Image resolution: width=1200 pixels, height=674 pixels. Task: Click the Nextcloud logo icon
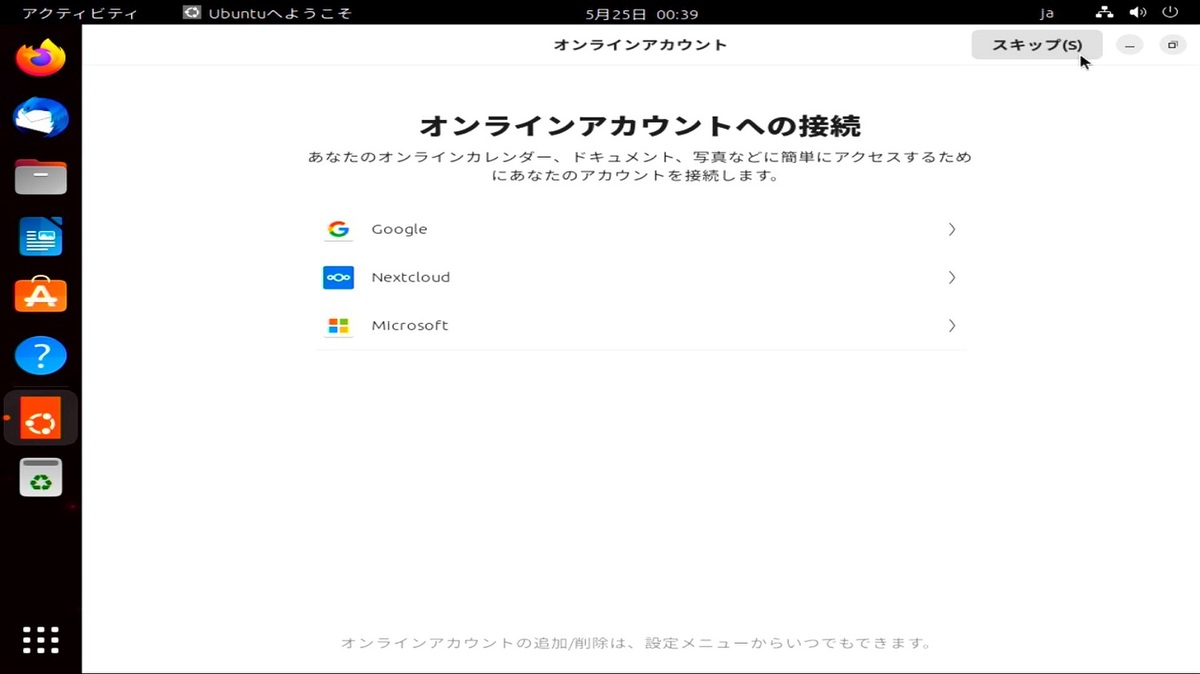point(338,277)
